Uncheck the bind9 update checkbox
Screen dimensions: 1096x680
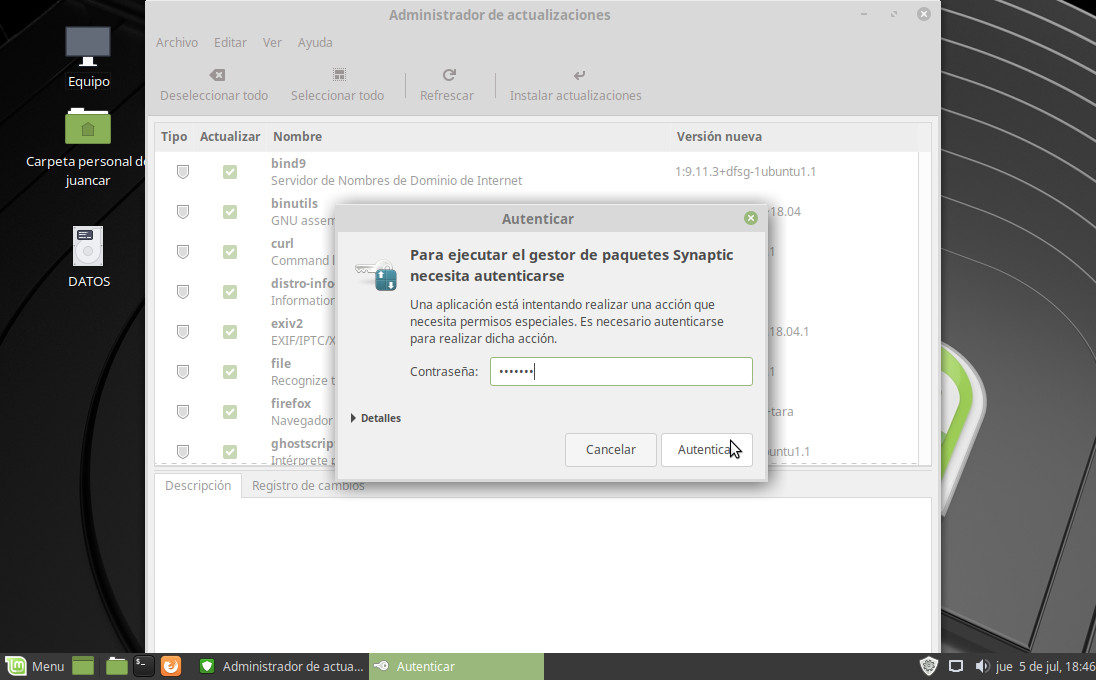pos(230,172)
